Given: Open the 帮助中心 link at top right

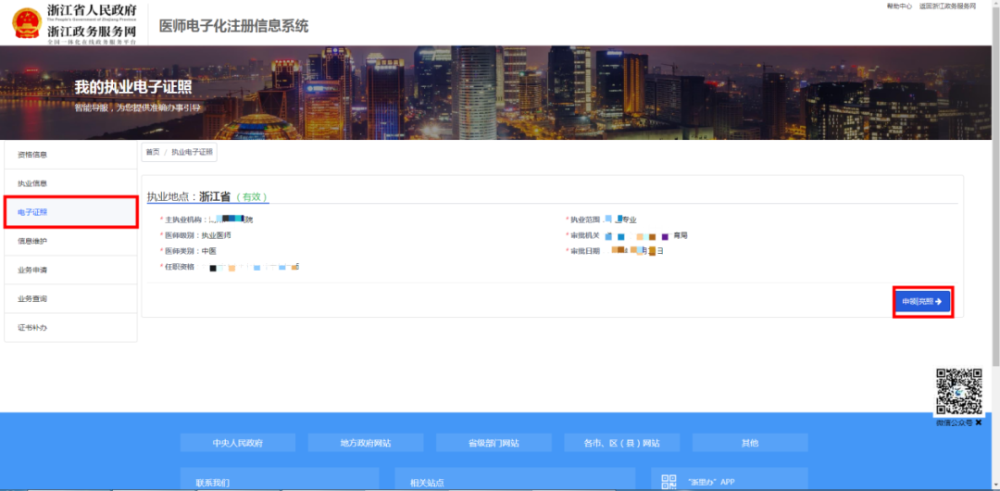Looking at the screenshot, I should point(899,6).
